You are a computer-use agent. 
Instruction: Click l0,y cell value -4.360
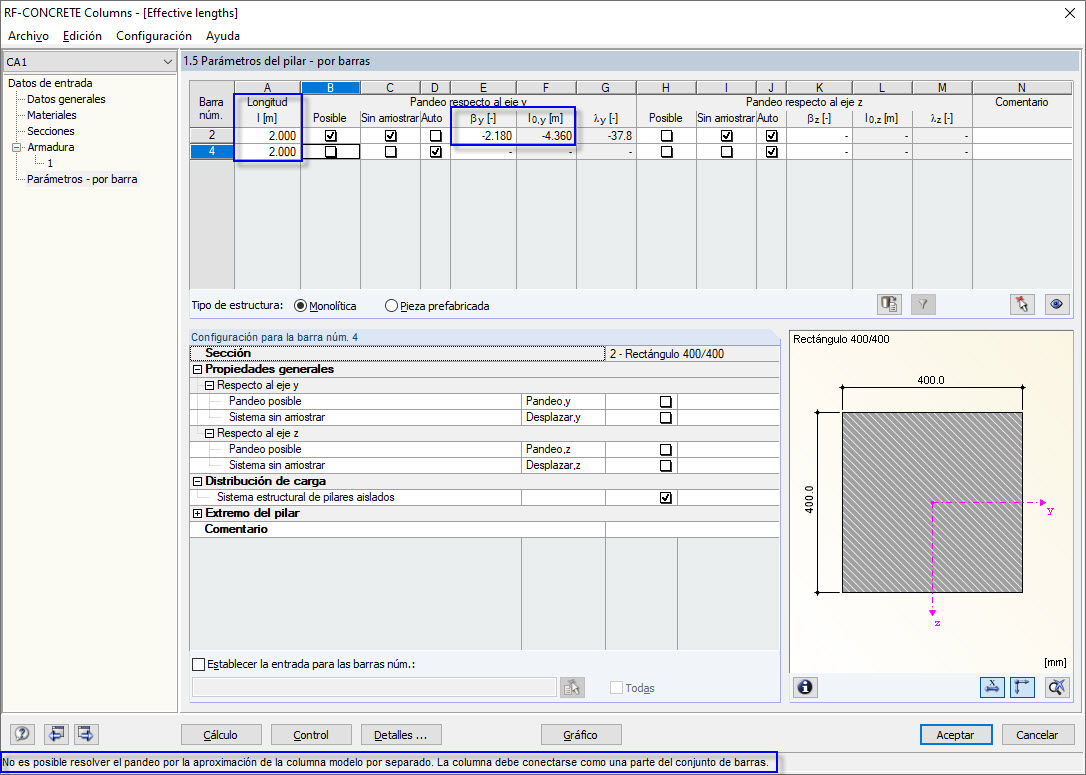(546, 136)
